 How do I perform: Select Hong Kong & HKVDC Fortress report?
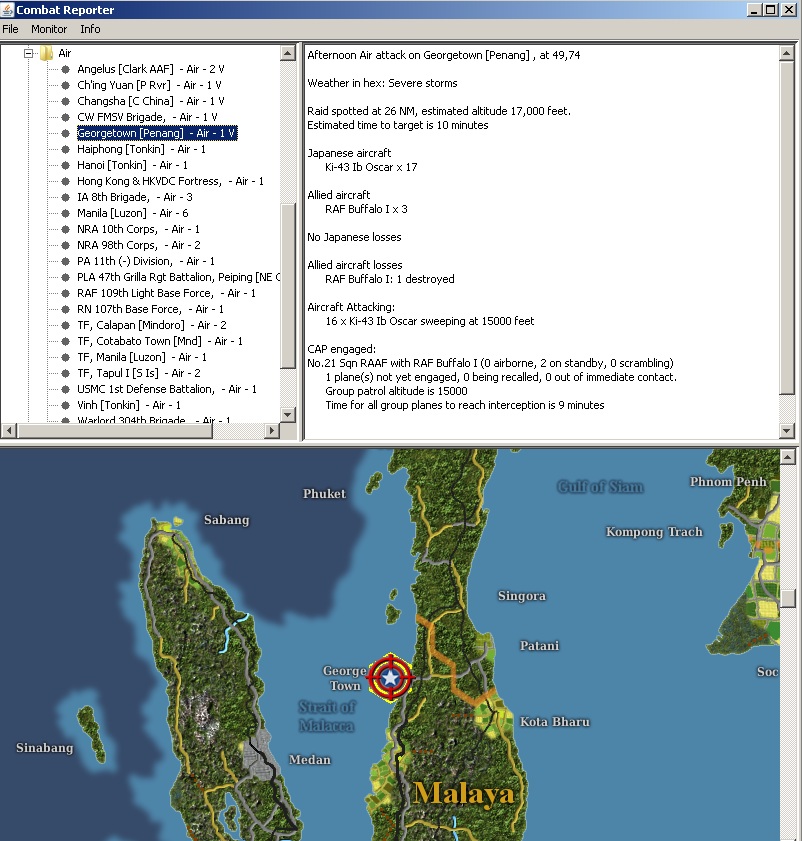click(x=170, y=181)
